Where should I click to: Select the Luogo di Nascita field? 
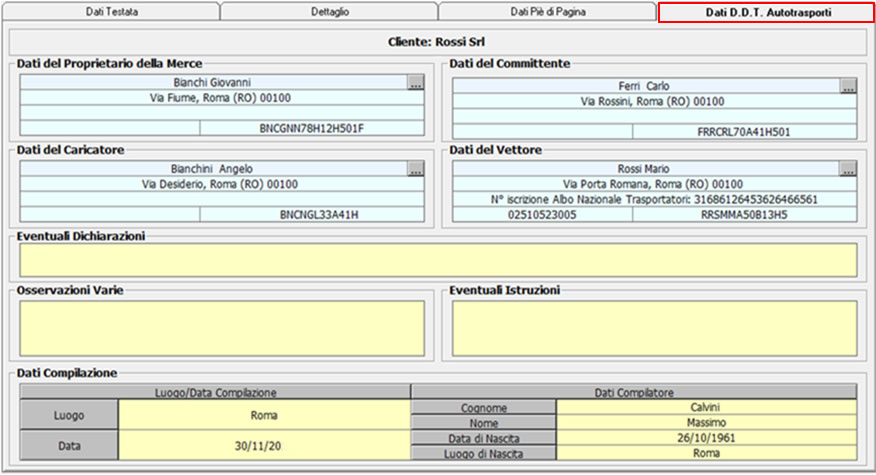pos(706,452)
